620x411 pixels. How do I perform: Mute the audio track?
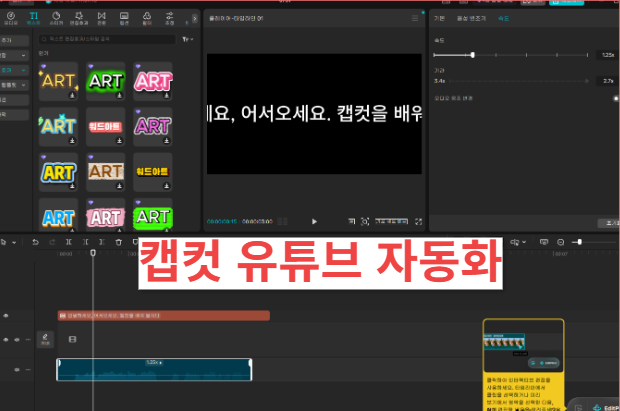17,369
